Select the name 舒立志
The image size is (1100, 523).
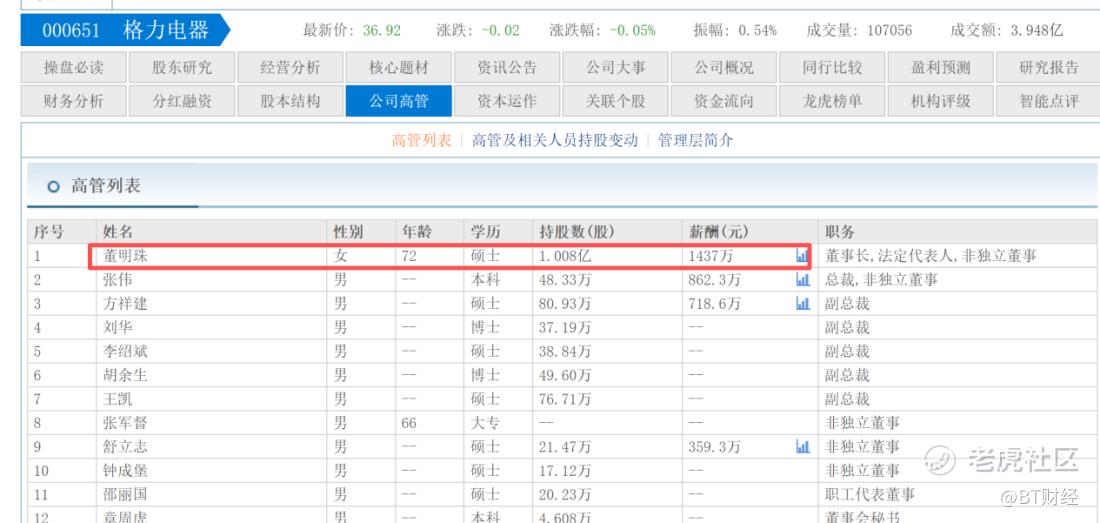click(126, 447)
